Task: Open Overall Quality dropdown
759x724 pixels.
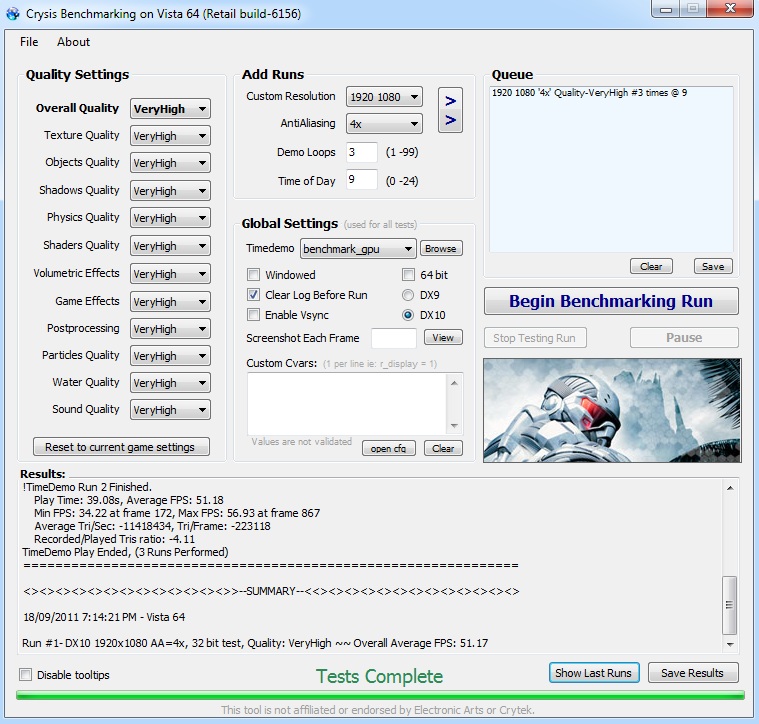Action: coord(170,108)
